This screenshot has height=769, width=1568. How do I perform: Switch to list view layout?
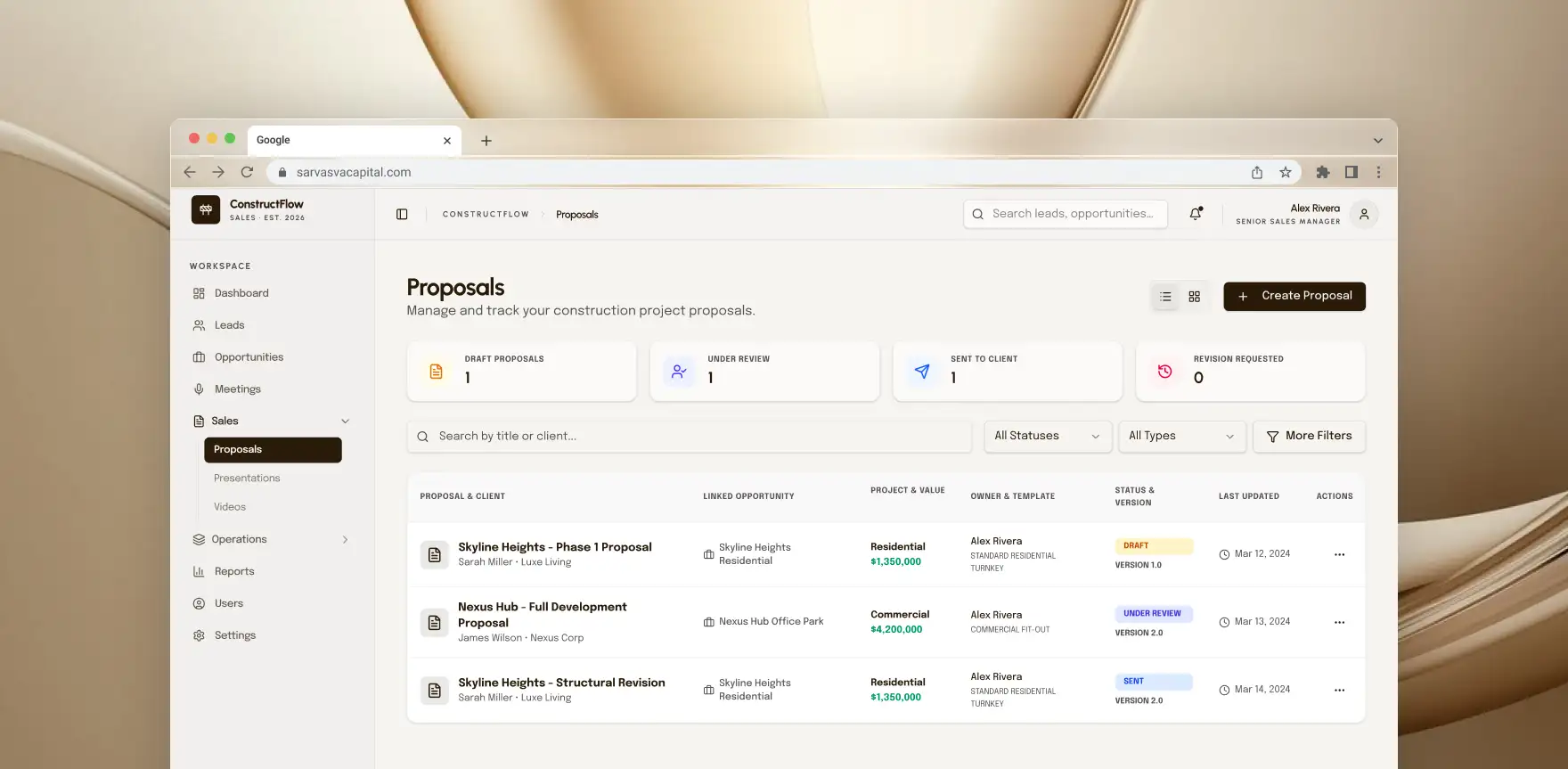coord(1165,297)
